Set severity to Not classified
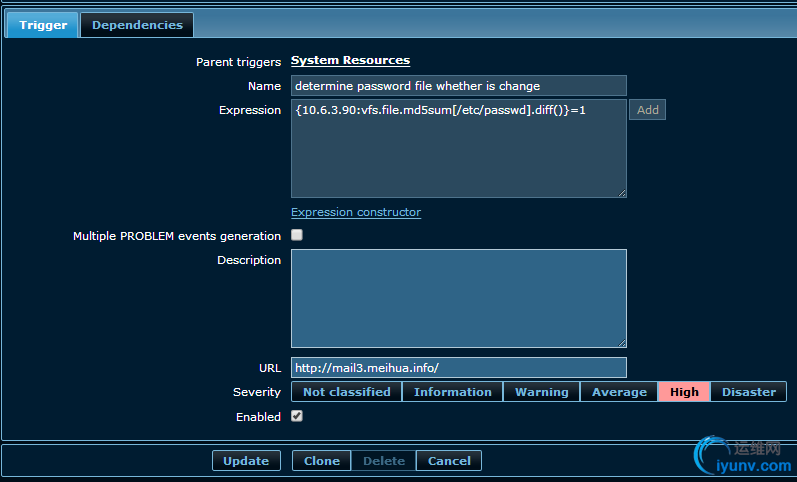797x482 pixels. pos(346,392)
